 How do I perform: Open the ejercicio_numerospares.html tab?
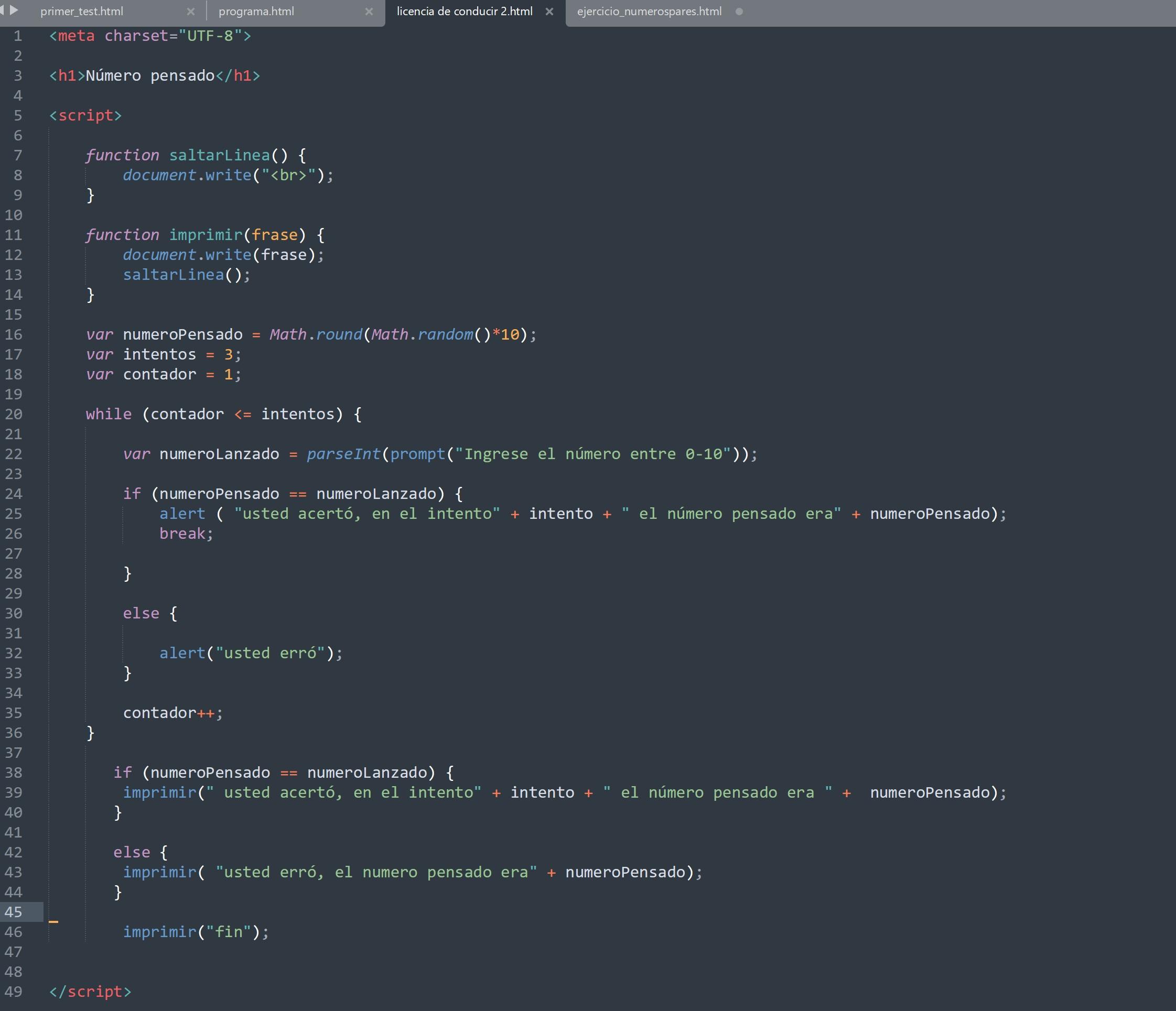coord(649,12)
